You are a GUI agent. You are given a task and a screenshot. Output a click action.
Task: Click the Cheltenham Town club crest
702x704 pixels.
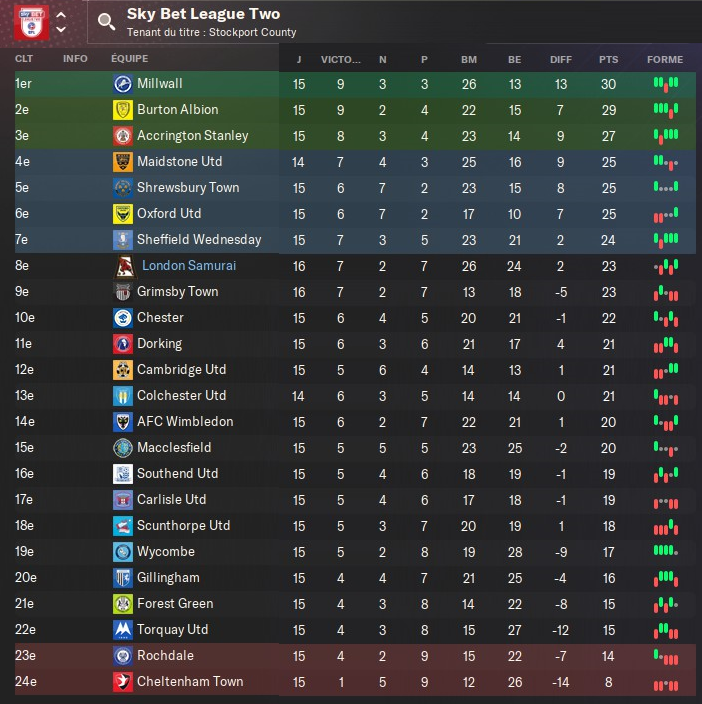pos(123,682)
